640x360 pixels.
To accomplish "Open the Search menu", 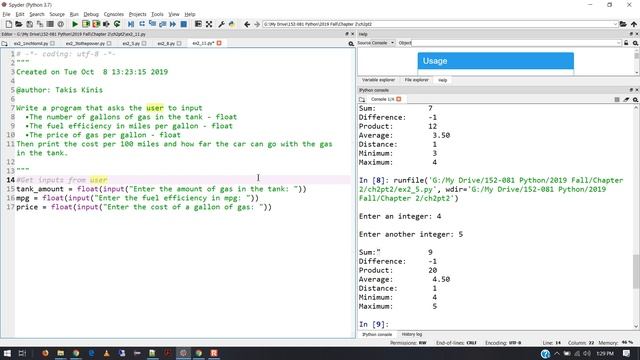I will [x=37, y=14].
